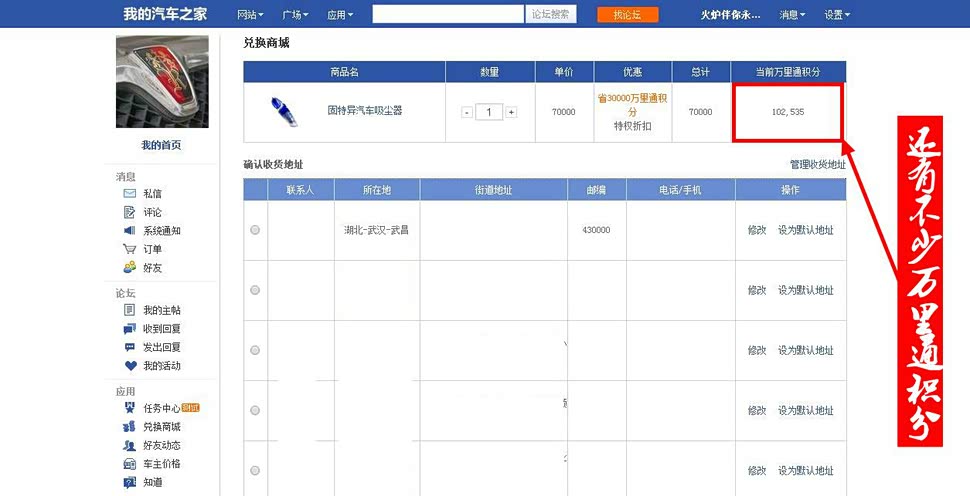Select the 湖北-武汉-武昌 address radio button

(x=255, y=230)
